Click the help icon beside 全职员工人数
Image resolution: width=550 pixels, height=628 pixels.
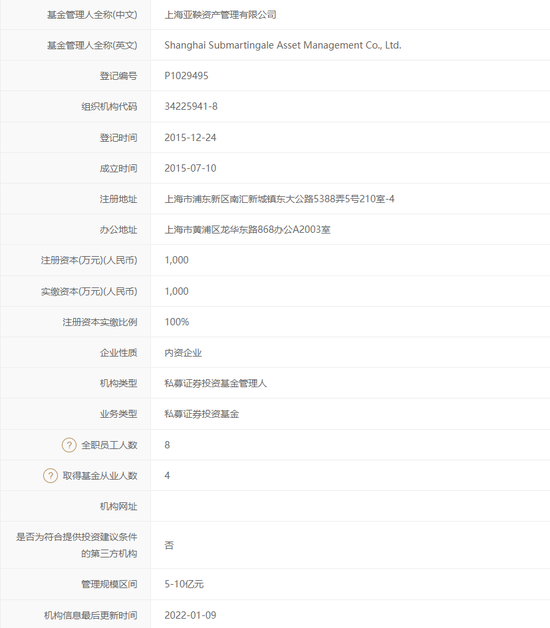coord(69,445)
